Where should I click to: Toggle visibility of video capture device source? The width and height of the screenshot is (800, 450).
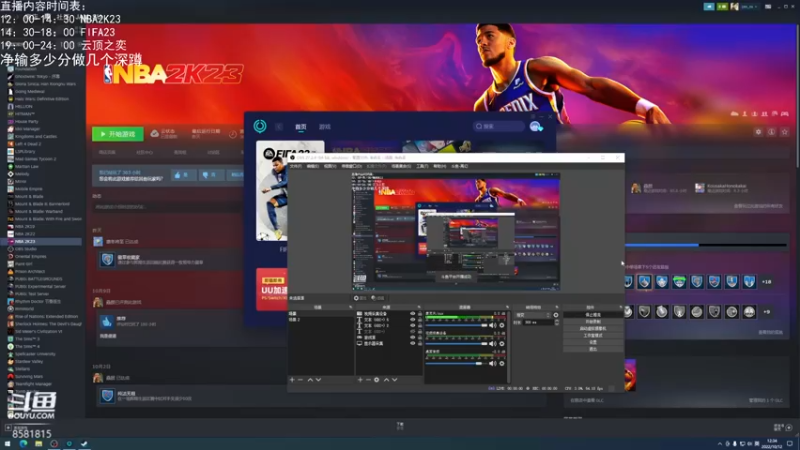413,313
